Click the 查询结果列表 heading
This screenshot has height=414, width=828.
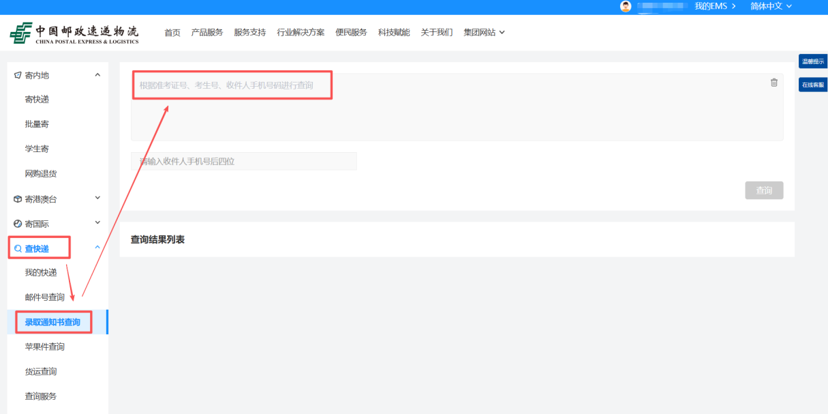[157, 240]
